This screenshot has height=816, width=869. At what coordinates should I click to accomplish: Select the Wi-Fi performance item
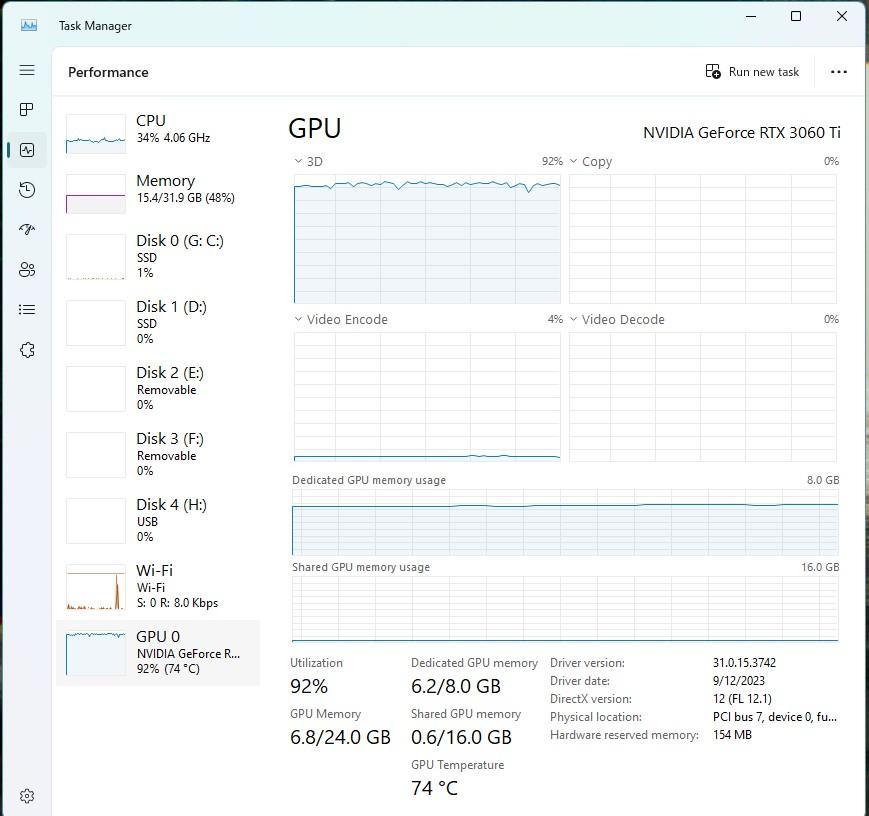(158, 586)
